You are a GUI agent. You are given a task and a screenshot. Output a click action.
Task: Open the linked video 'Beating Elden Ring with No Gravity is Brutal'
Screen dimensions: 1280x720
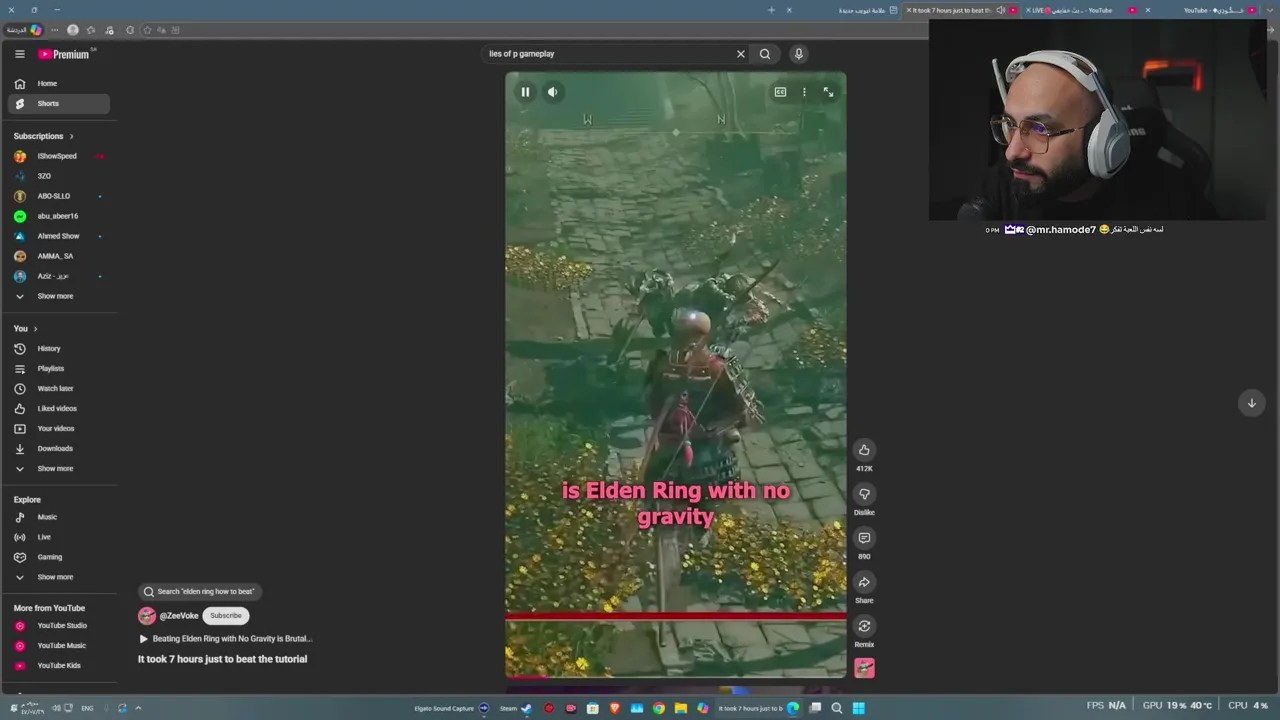coord(226,639)
